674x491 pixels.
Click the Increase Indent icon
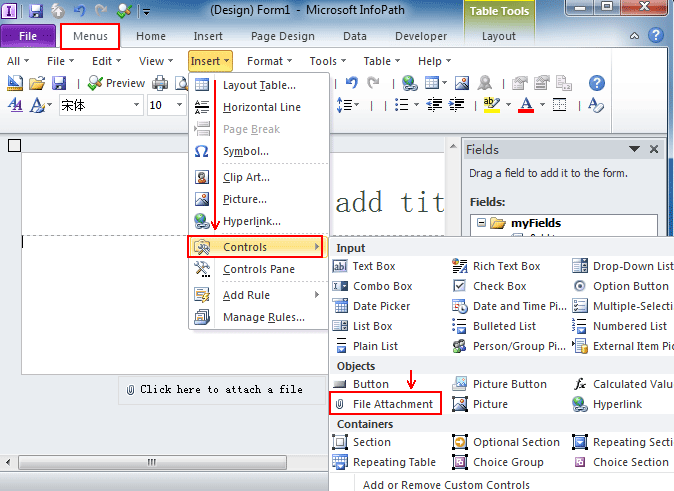pyautogui.click(x=456, y=105)
